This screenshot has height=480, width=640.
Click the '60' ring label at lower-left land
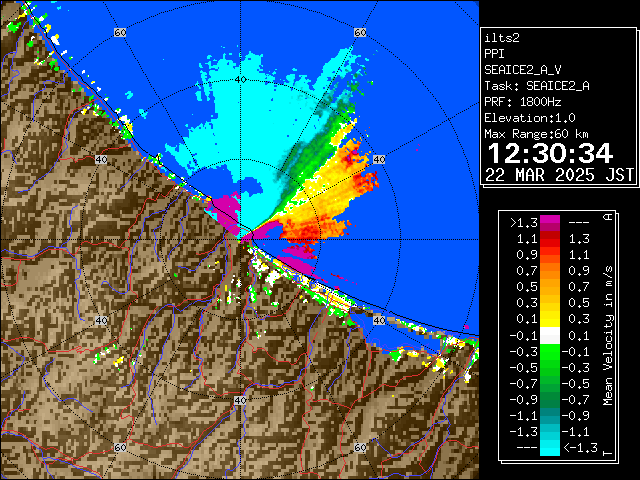click(x=120, y=447)
